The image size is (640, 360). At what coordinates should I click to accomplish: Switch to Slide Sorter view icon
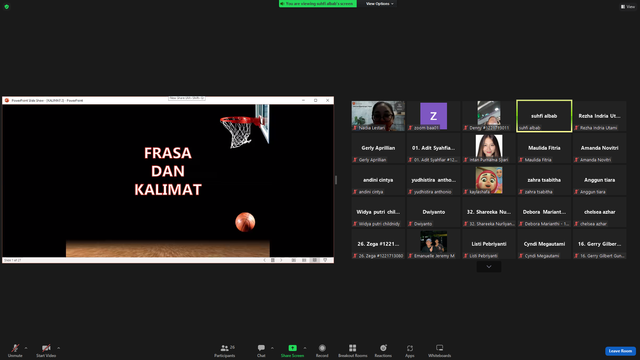(304, 260)
